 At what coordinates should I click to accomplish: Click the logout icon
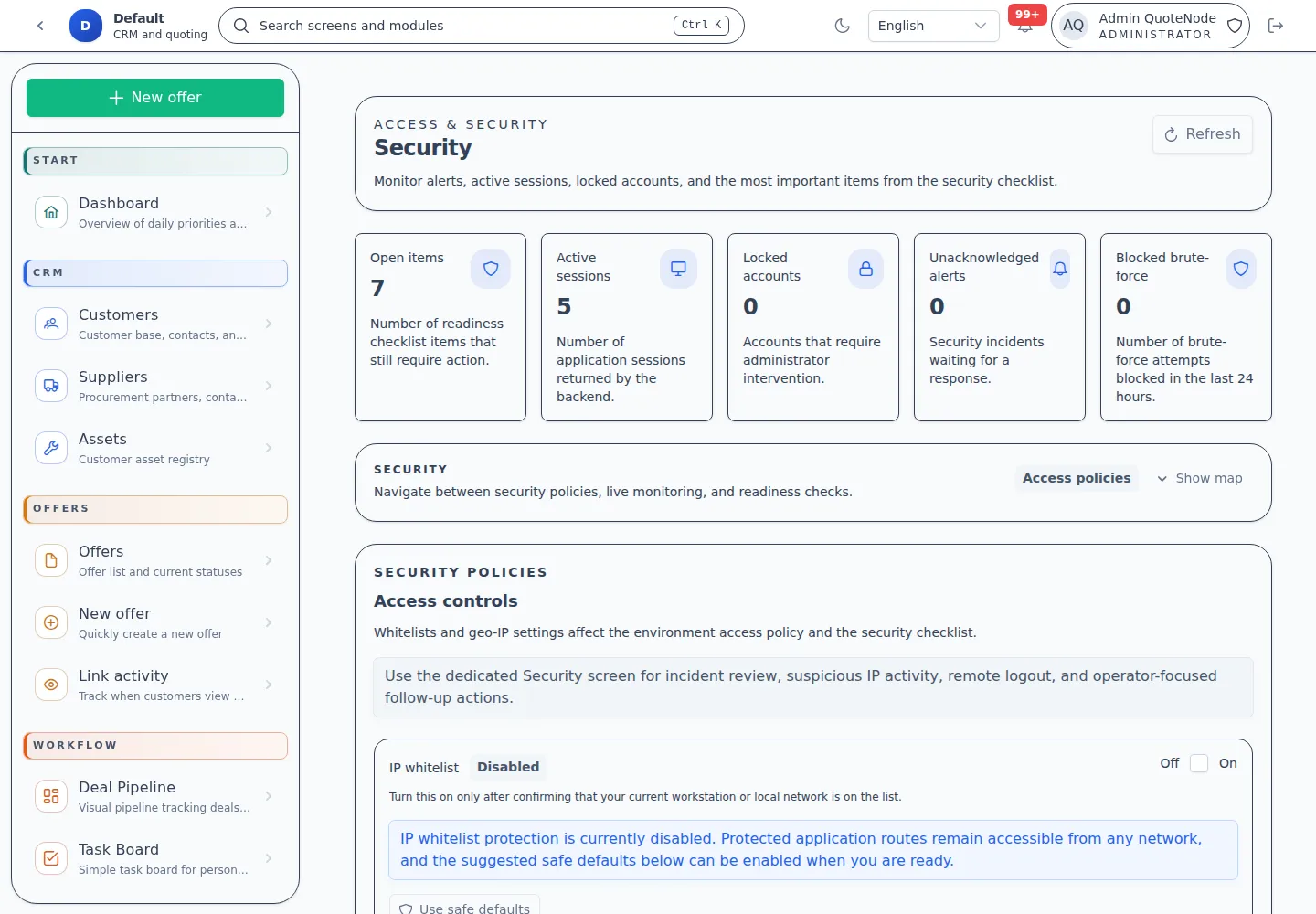click(1276, 26)
